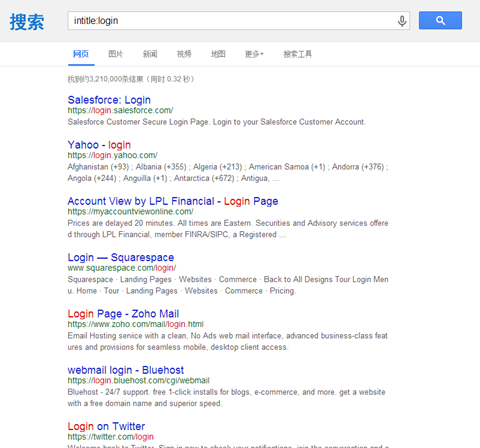Viewport: 480px width, 448px height.
Task: Click the Prices are delayed 20 minutes snippet
Action: (228, 229)
